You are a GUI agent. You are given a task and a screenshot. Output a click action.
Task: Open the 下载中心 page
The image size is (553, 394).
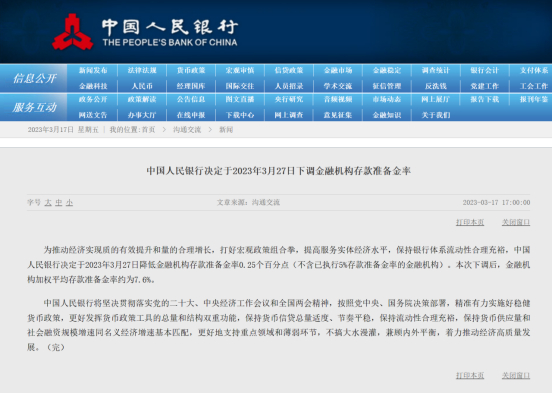click(240, 115)
